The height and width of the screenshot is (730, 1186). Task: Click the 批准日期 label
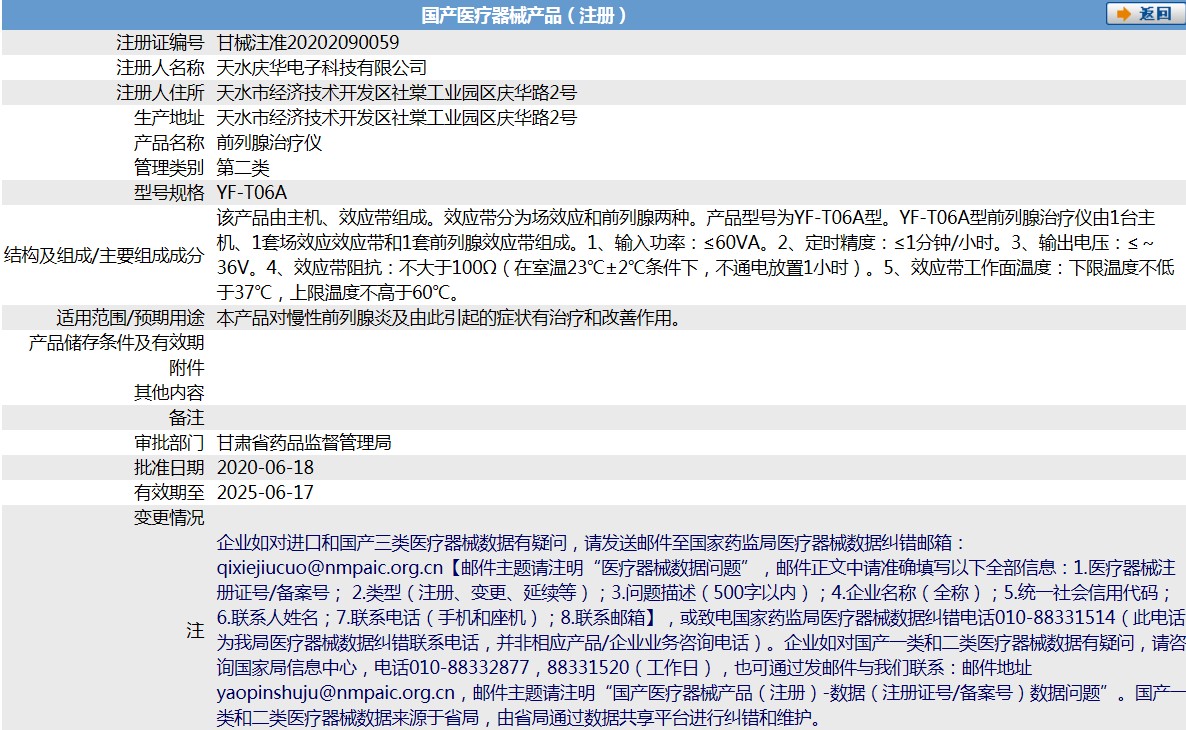pos(169,468)
